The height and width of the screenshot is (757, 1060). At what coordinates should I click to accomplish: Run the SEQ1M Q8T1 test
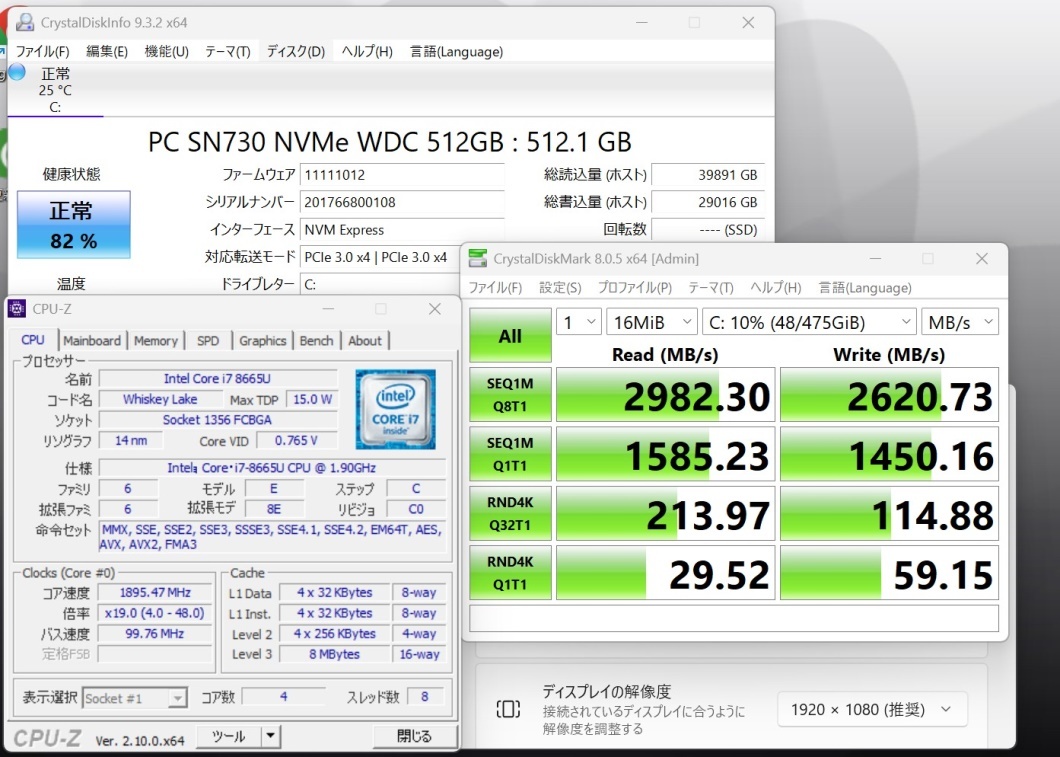coord(510,395)
